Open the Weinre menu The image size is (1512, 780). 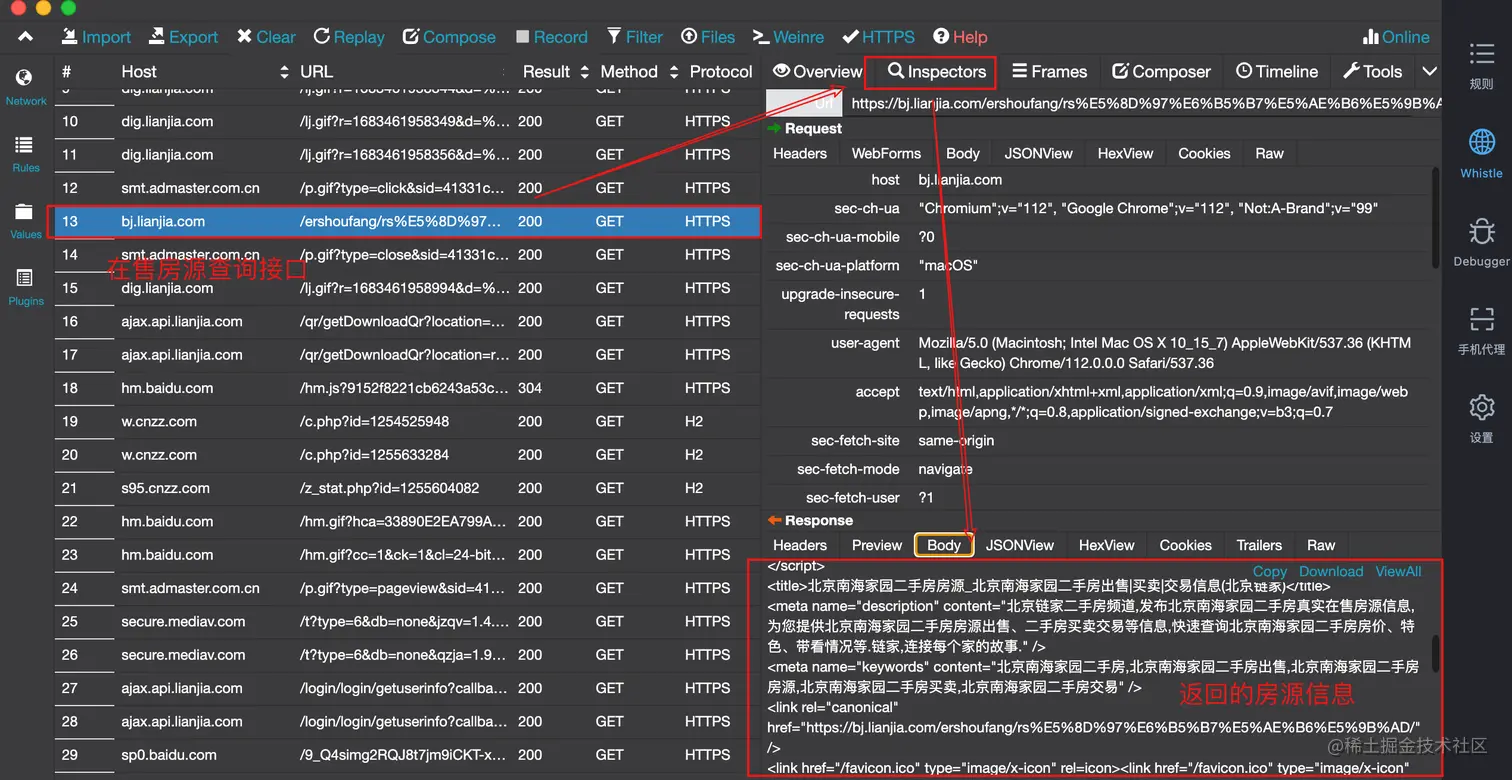[x=788, y=37]
